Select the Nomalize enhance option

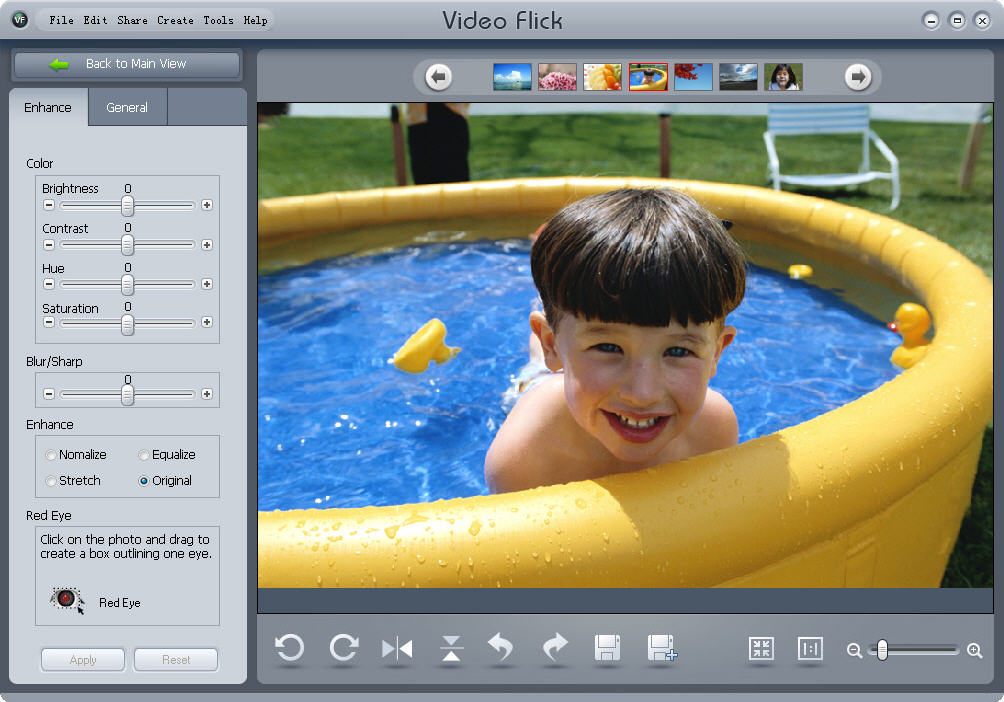click(x=51, y=455)
